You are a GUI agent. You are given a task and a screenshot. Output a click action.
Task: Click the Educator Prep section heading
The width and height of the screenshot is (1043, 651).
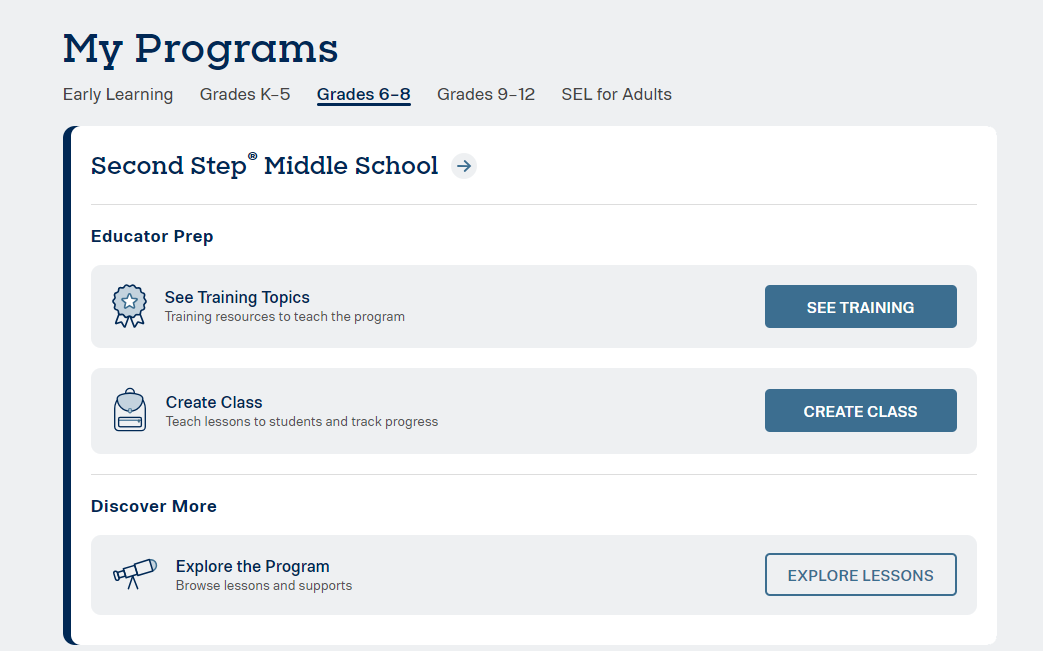[152, 236]
